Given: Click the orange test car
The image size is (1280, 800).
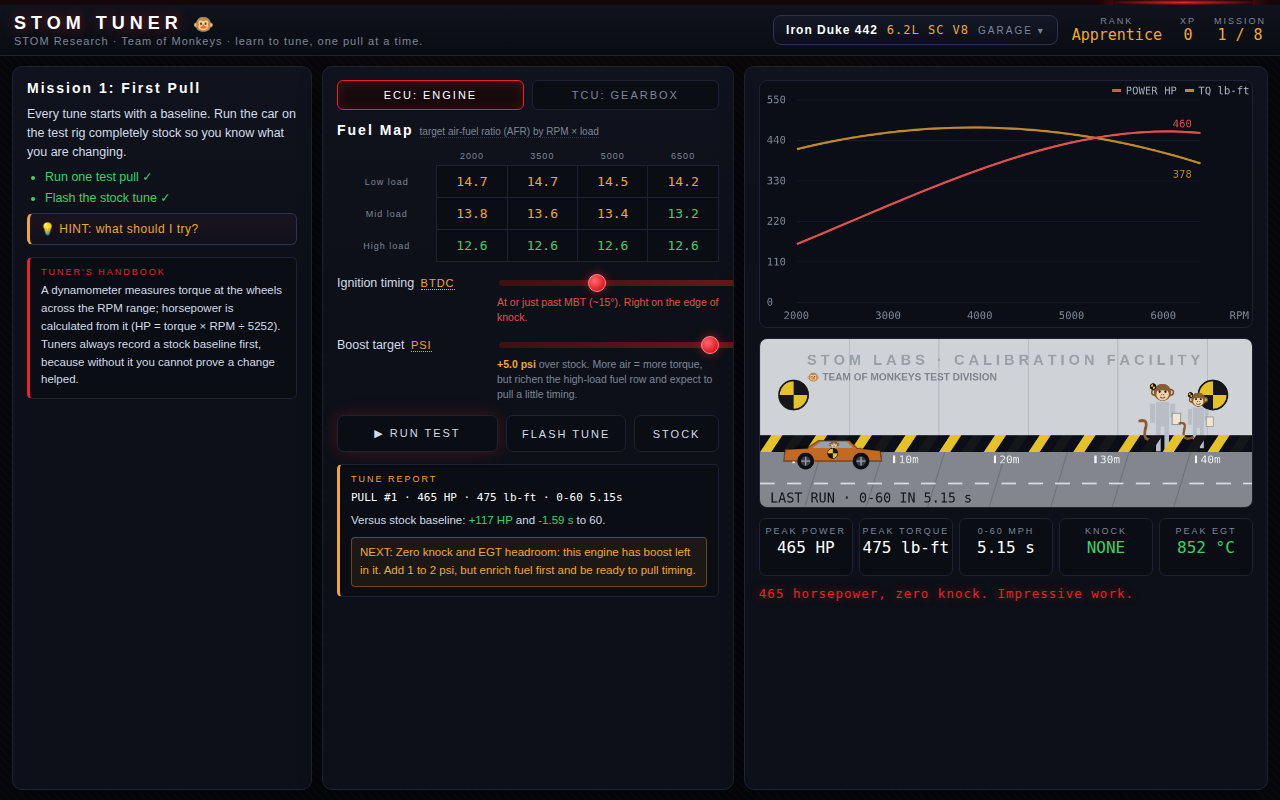Looking at the screenshot, I should click(x=832, y=454).
